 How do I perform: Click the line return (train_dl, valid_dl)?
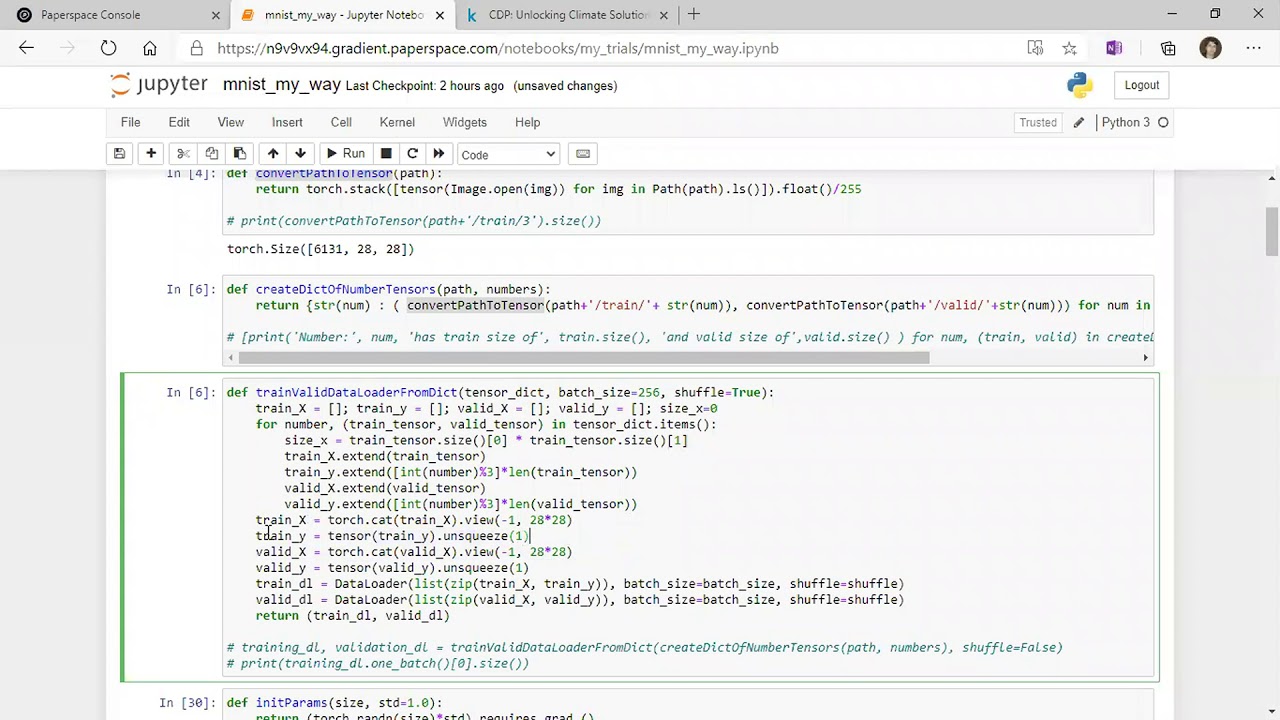click(353, 616)
